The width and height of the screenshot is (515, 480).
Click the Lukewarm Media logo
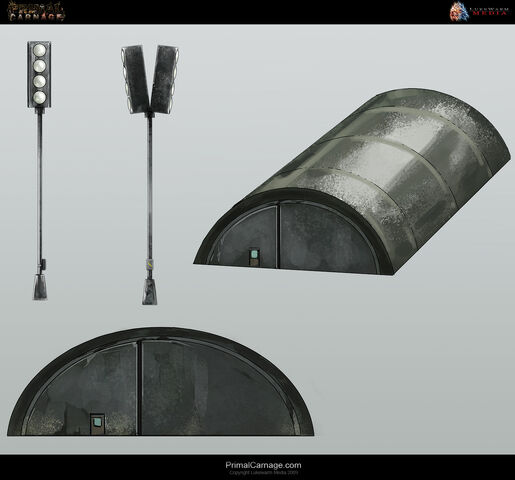pos(479,12)
